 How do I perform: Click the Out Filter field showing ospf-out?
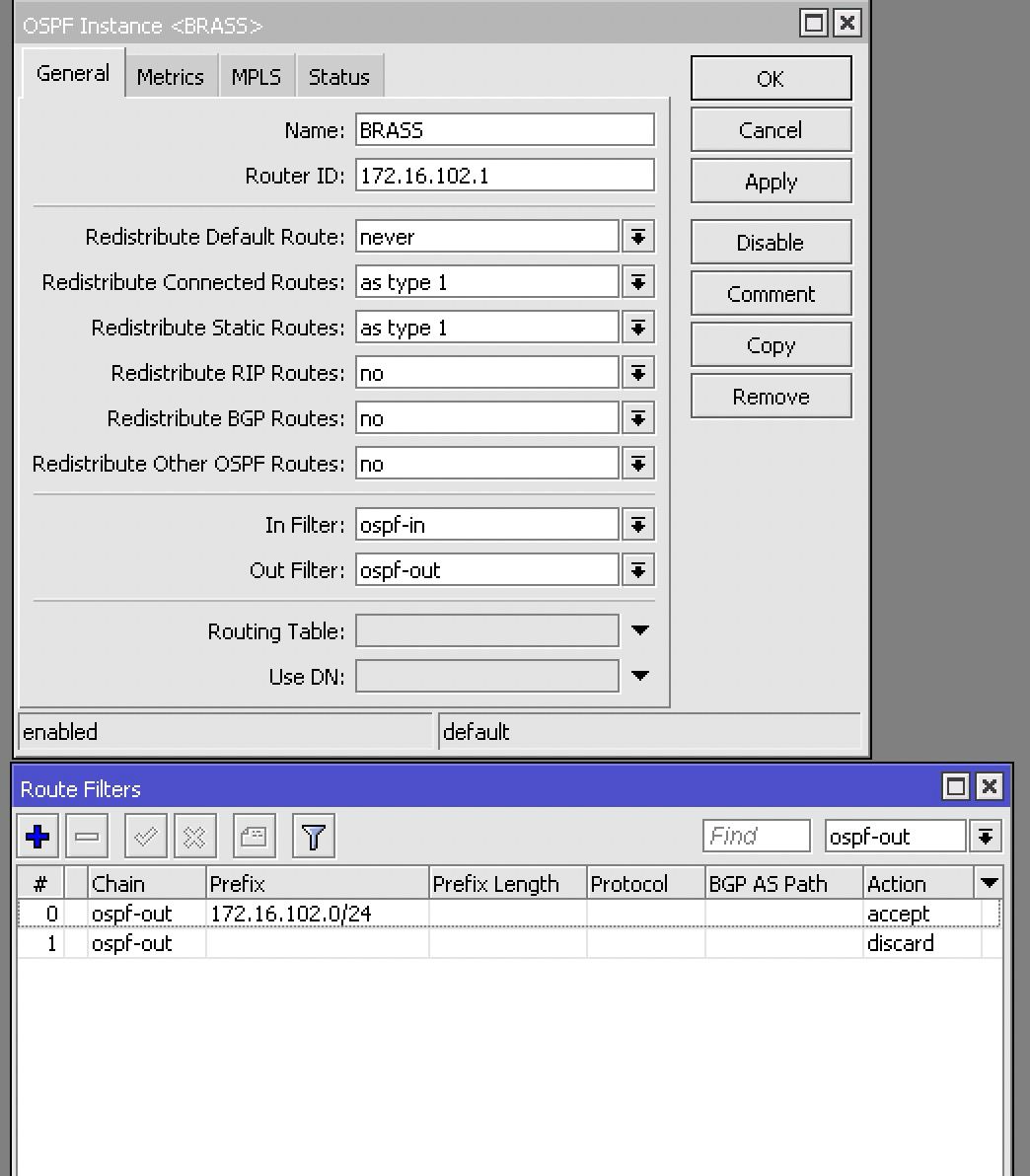tap(486, 571)
